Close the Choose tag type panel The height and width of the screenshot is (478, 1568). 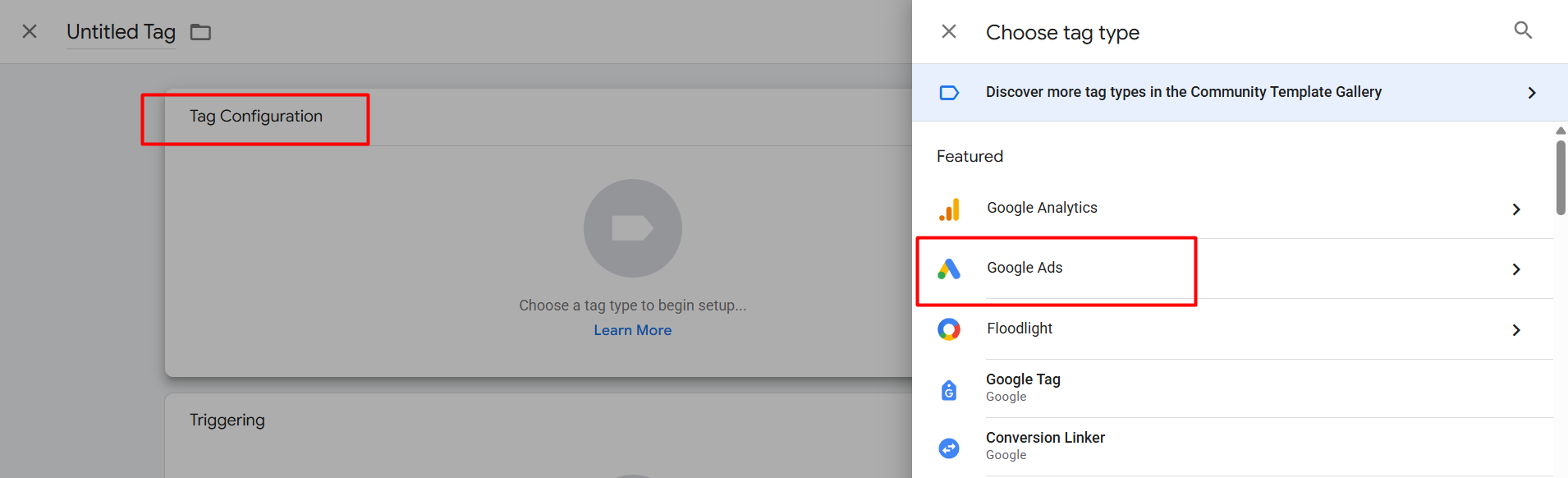click(949, 31)
